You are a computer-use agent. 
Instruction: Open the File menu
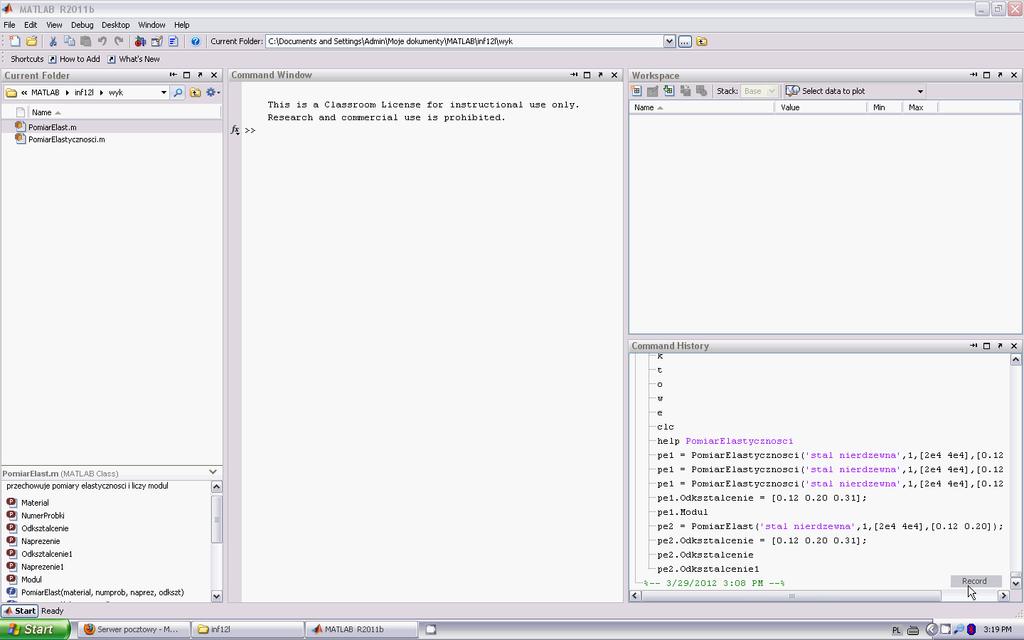tap(9, 25)
